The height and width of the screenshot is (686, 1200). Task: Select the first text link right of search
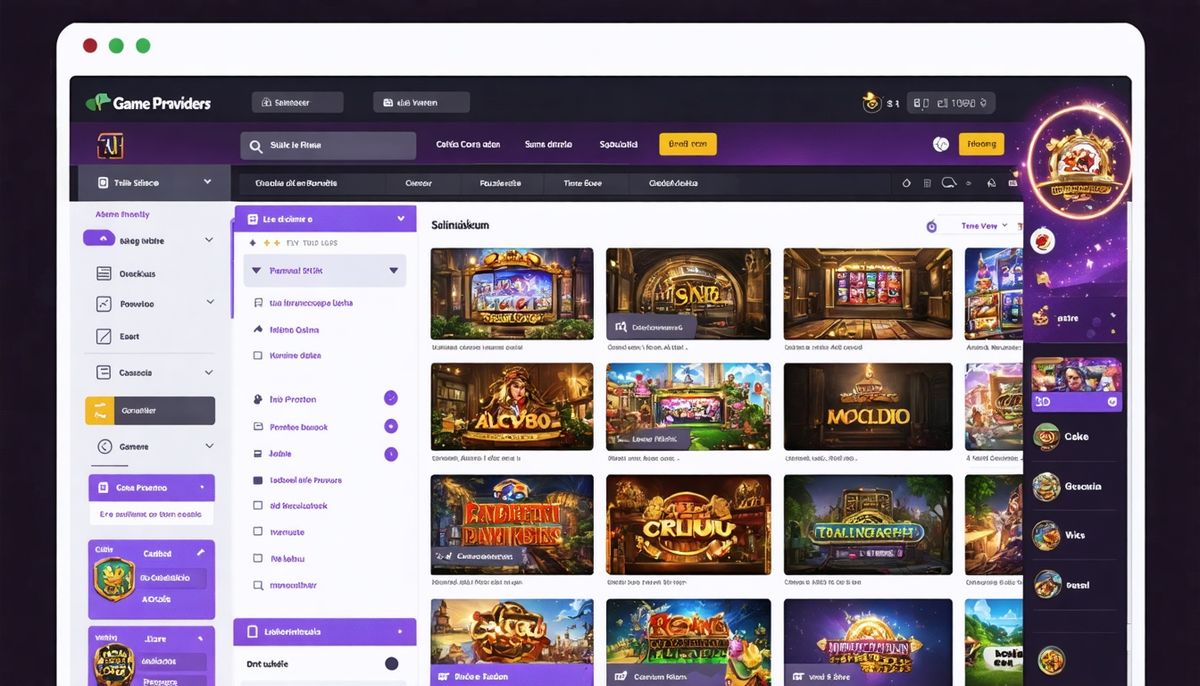click(468, 145)
